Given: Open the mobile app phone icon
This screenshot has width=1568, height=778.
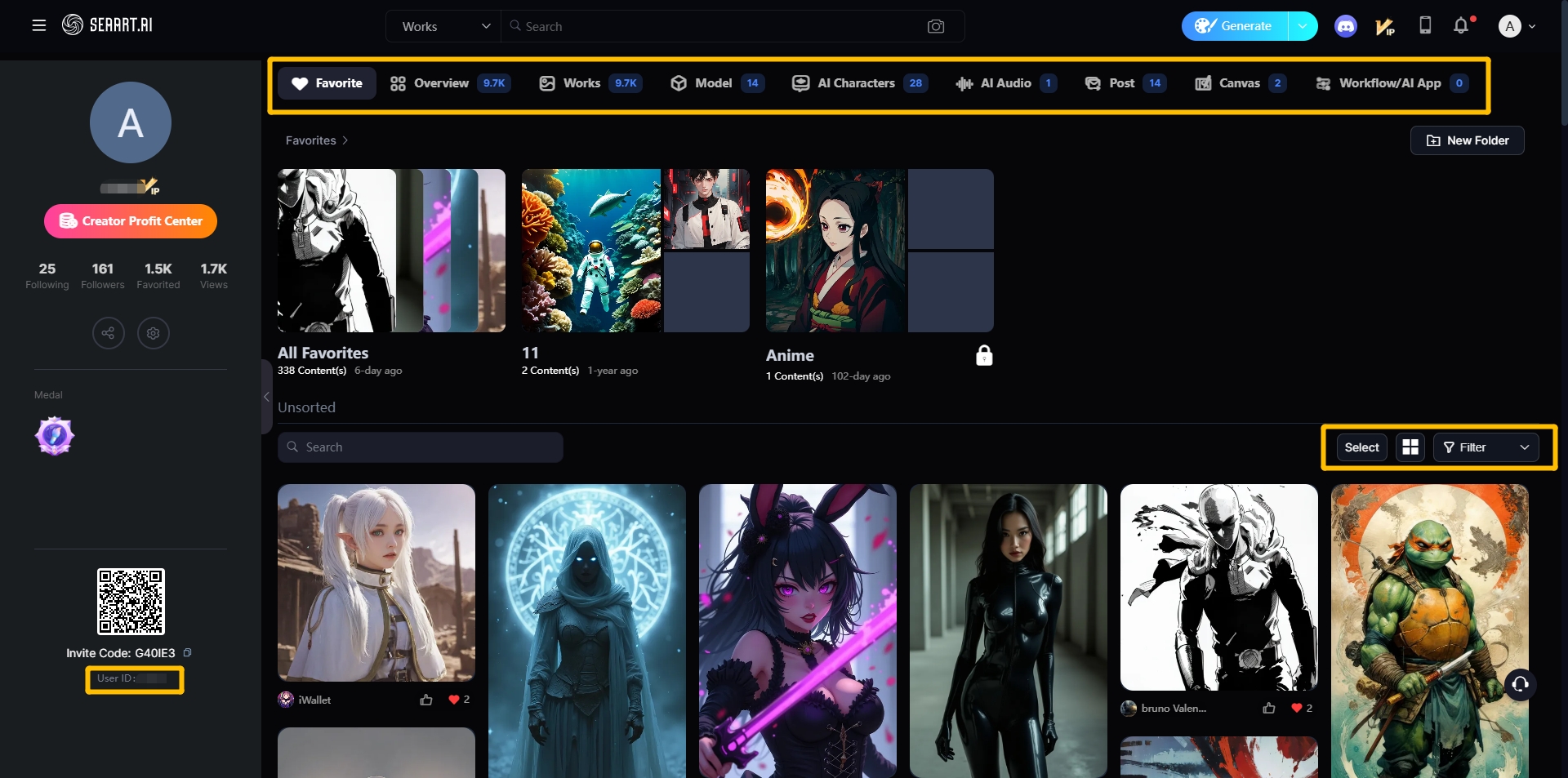Looking at the screenshot, I should tap(1425, 26).
